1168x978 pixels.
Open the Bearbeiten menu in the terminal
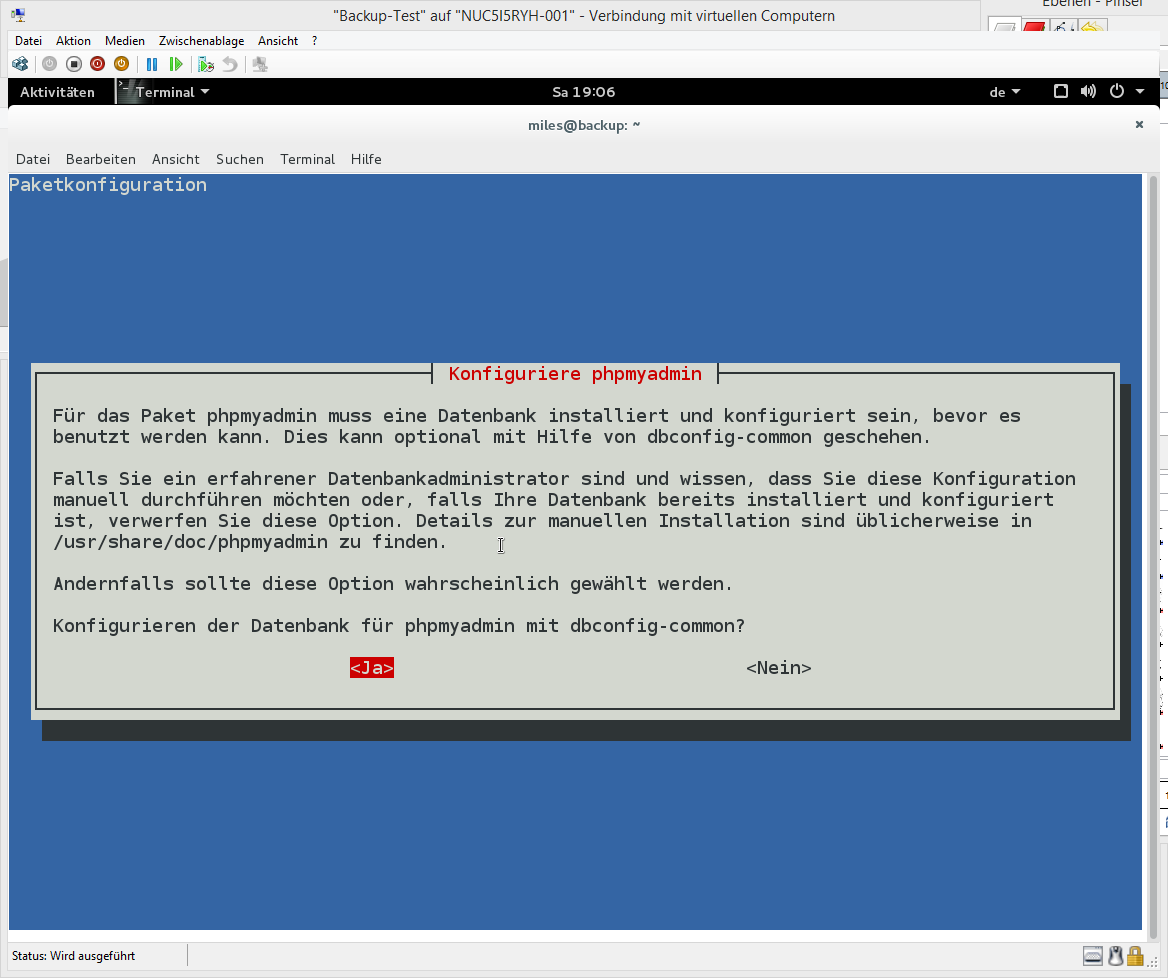click(x=101, y=159)
